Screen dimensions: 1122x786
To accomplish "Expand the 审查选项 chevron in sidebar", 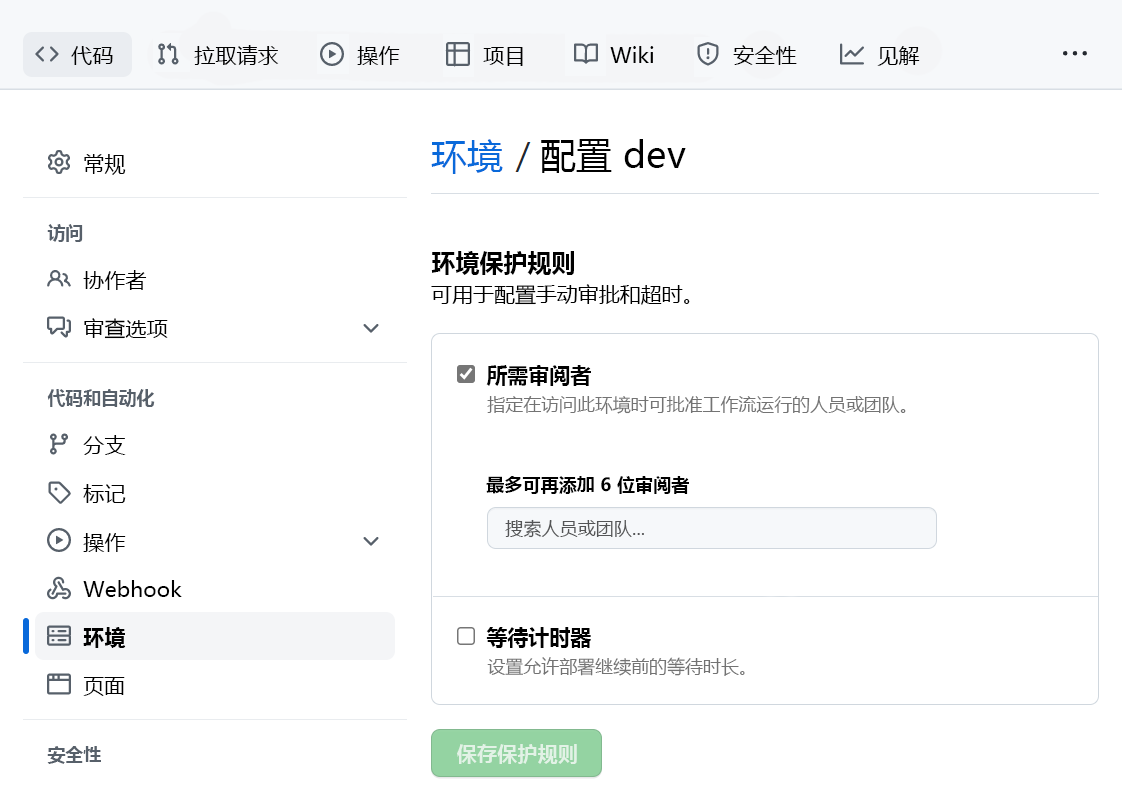I will pos(371,328).
